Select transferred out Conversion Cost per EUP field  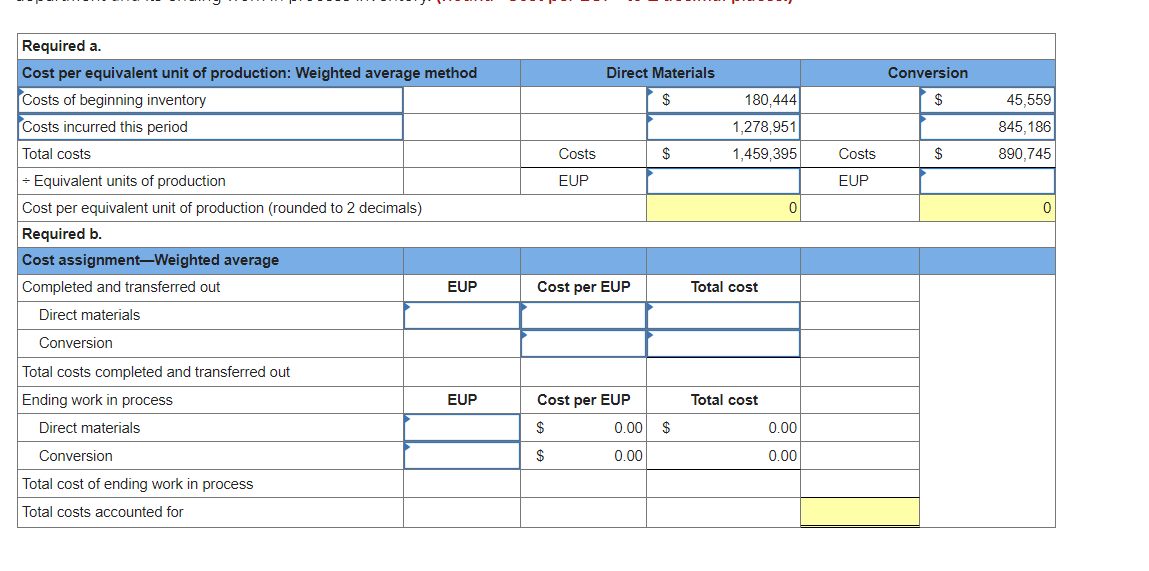point(583,343)
